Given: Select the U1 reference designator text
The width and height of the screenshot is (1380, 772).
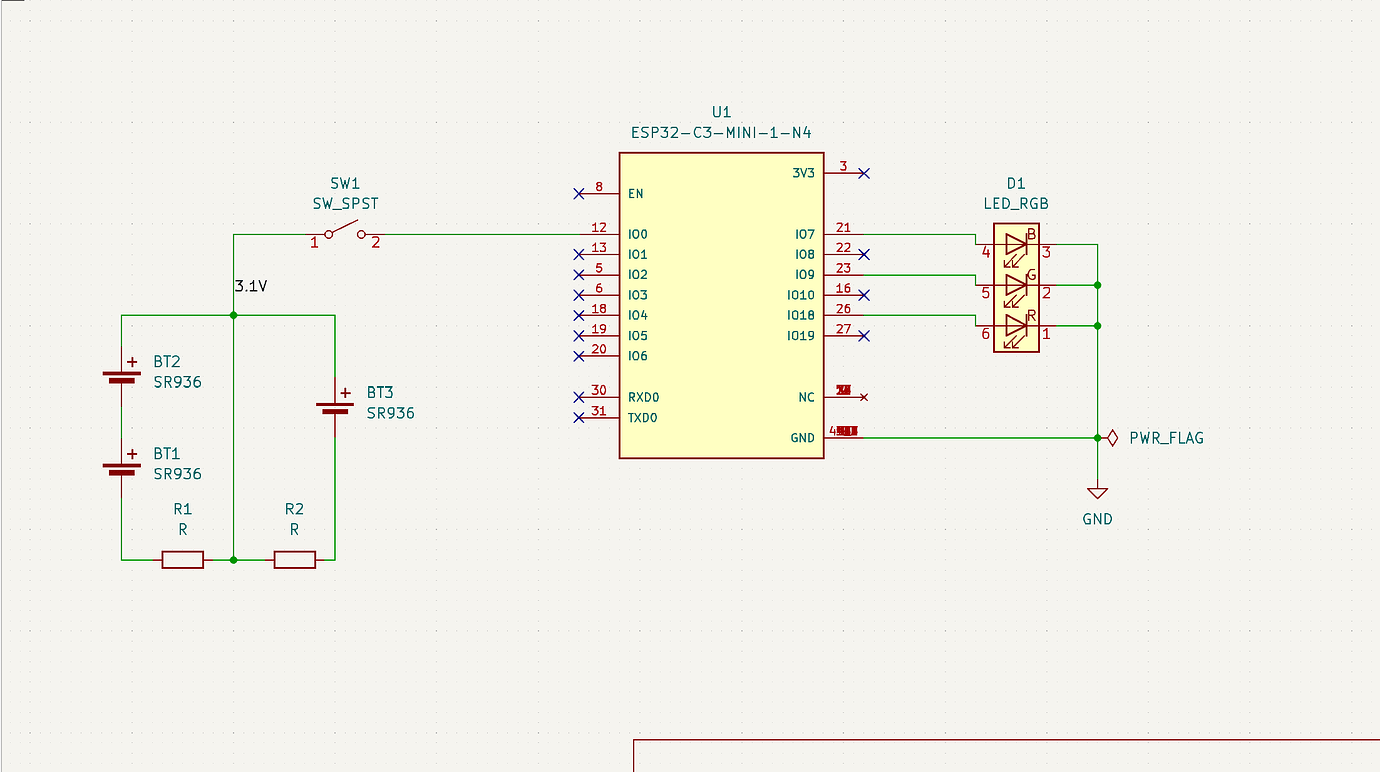Looking at the screenshot, I should tap(719, 111).
